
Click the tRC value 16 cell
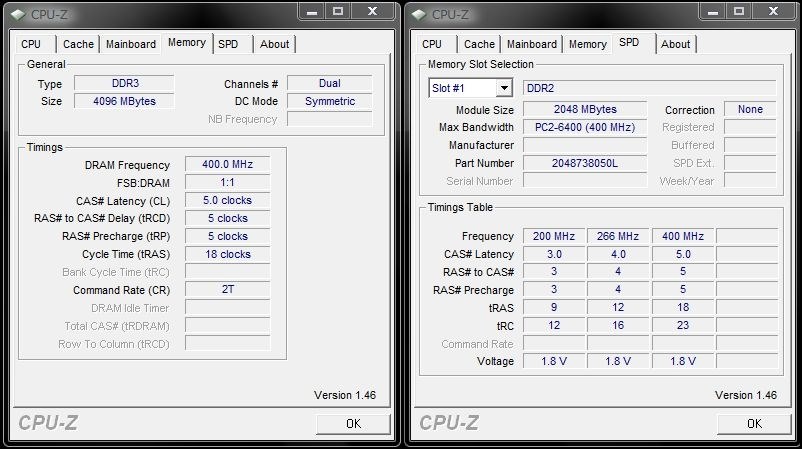click(618, 325)
